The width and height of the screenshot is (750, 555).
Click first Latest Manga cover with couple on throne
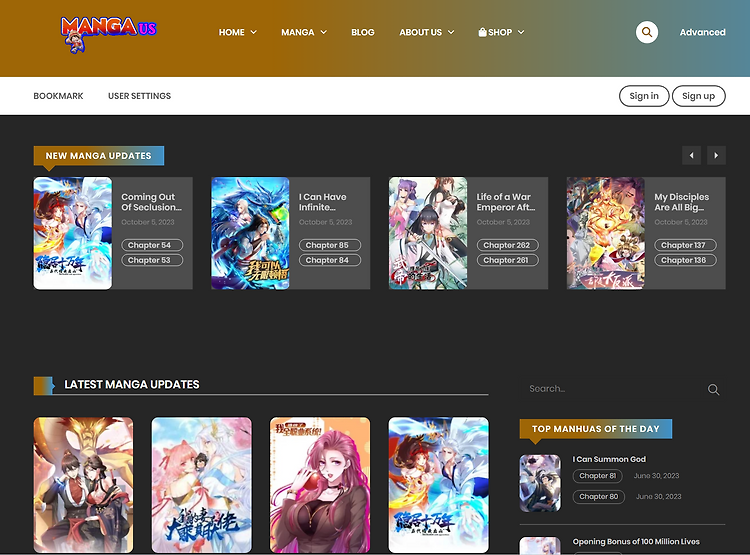83,485
